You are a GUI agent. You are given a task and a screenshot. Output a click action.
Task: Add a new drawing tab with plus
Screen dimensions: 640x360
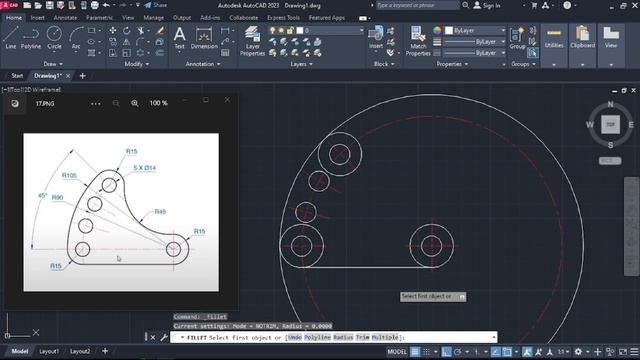point(82,76)
